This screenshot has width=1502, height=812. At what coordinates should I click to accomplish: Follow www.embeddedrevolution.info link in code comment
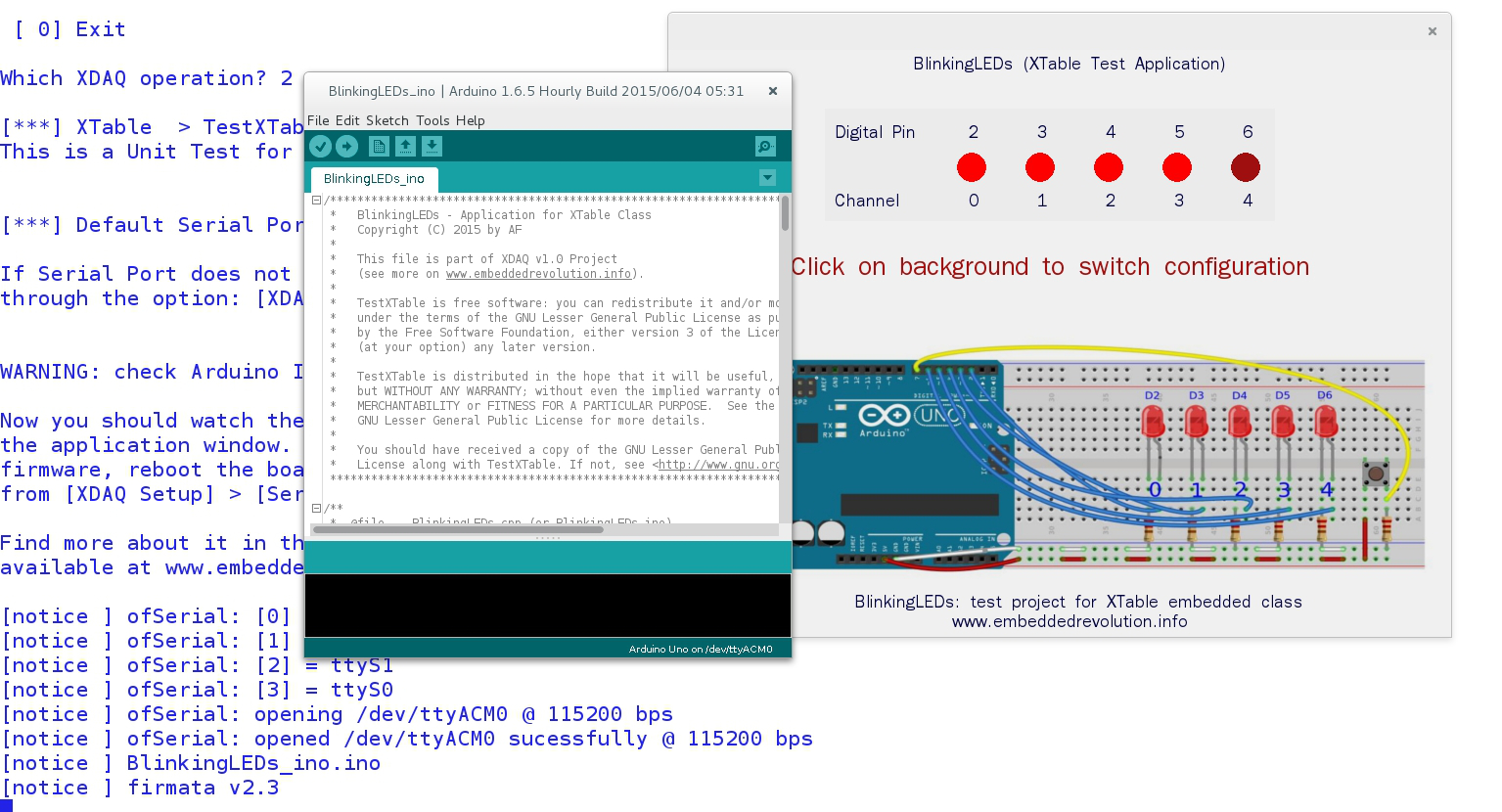[538, 274]
